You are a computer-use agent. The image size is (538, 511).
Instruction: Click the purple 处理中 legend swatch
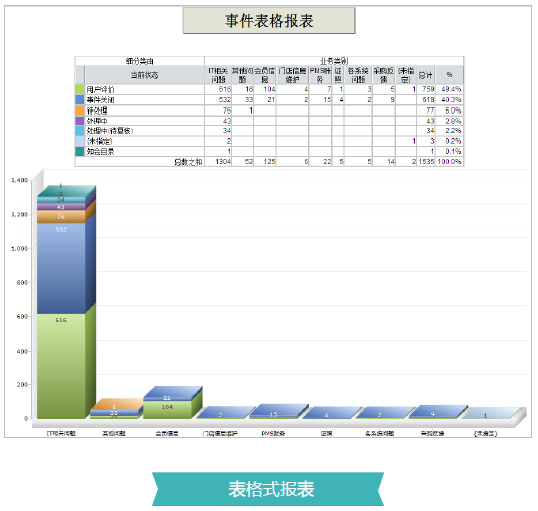tap(80, 121)
